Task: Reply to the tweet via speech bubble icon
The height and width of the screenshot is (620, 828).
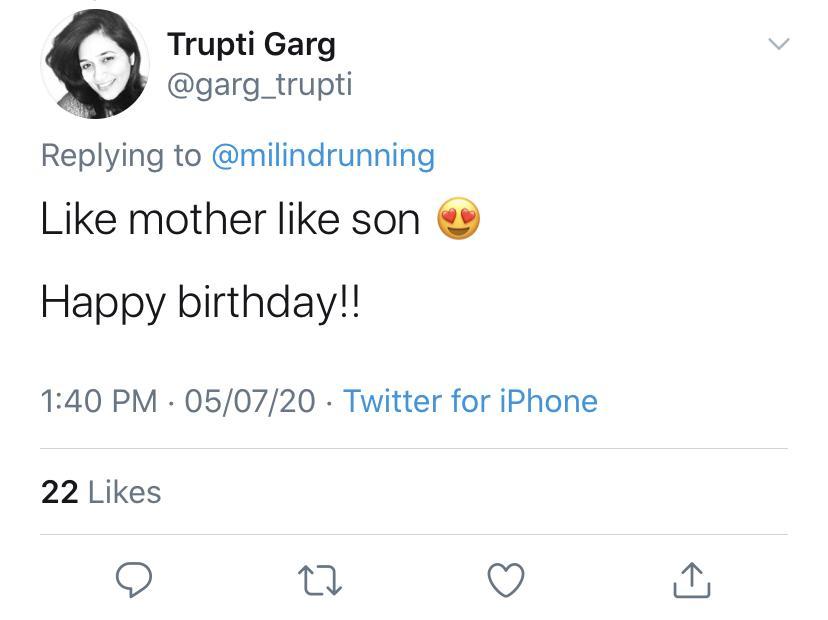Action: click(134, 580)
